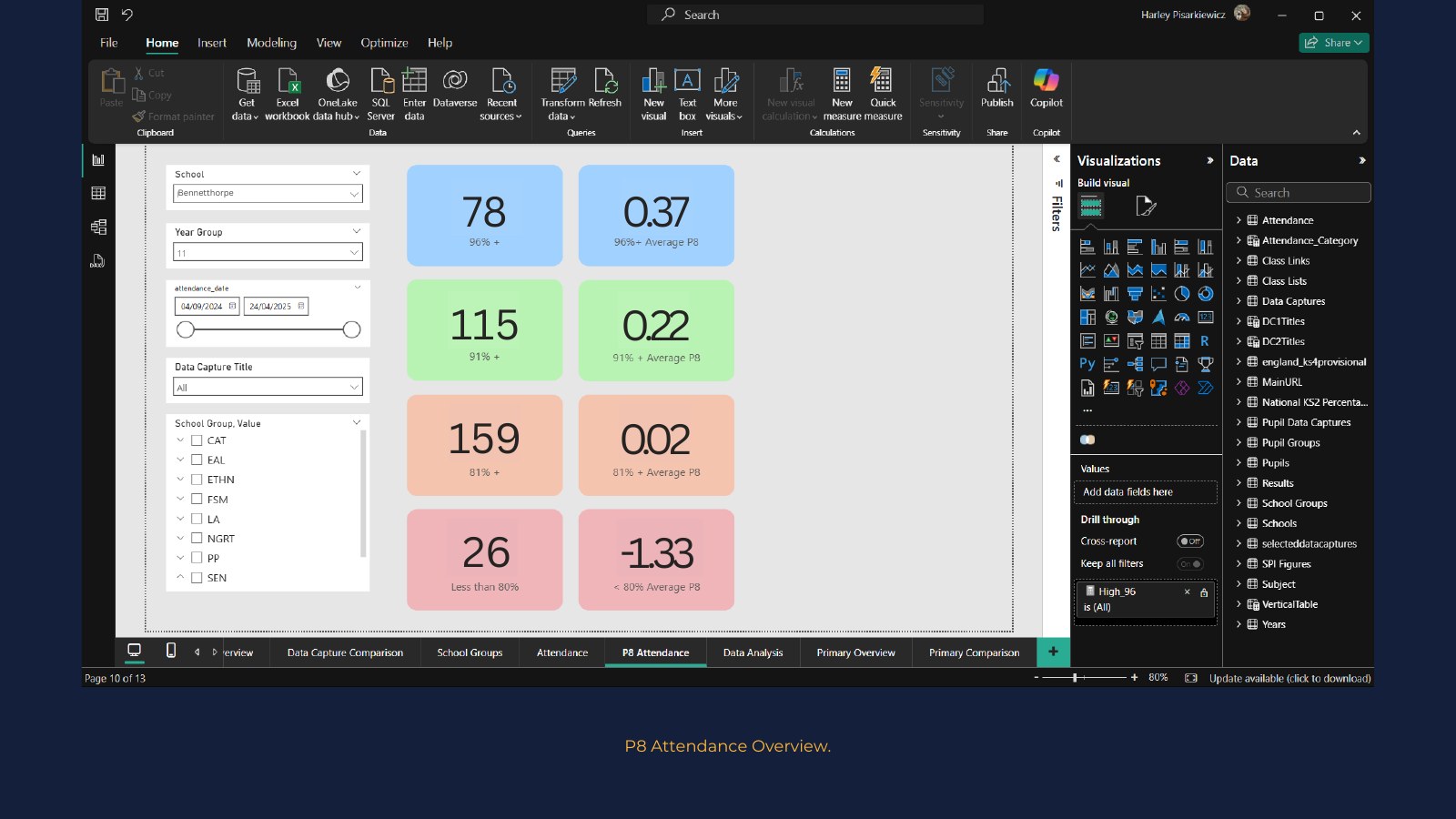Tick the SEN checkbox

(197, 577)
